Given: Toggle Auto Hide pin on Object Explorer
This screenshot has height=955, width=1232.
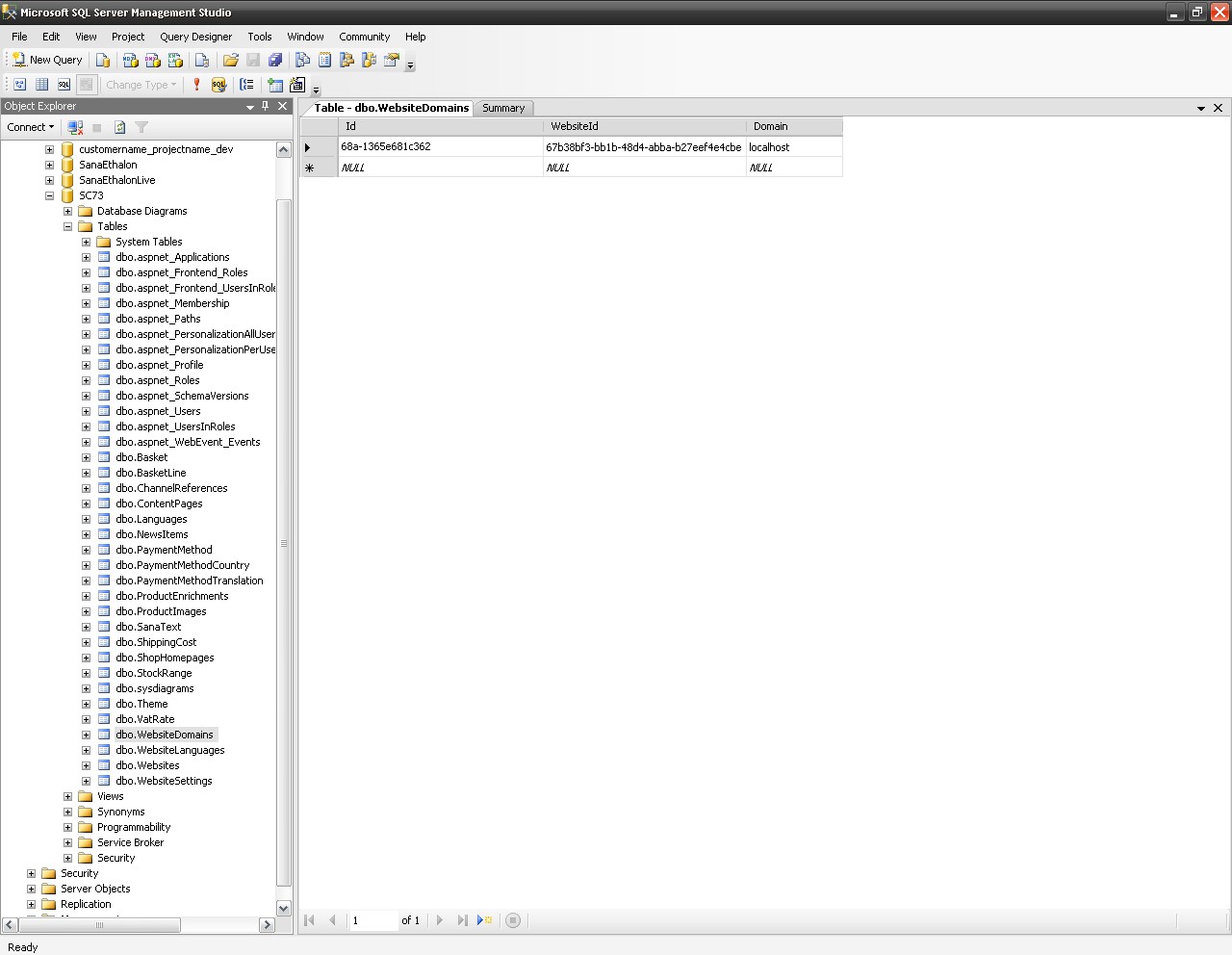Looking at the screenshot, I should pyautogui.click(x=266, y=106).
